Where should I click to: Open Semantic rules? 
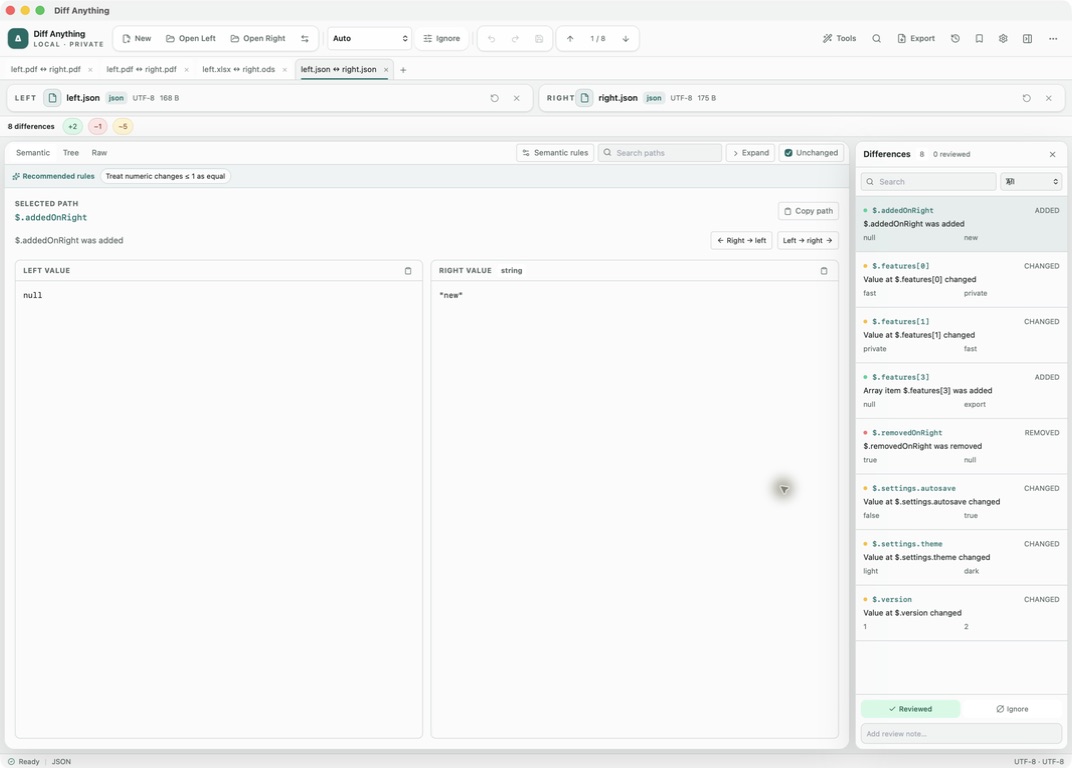pyautogui.click(x=555, y=153)
